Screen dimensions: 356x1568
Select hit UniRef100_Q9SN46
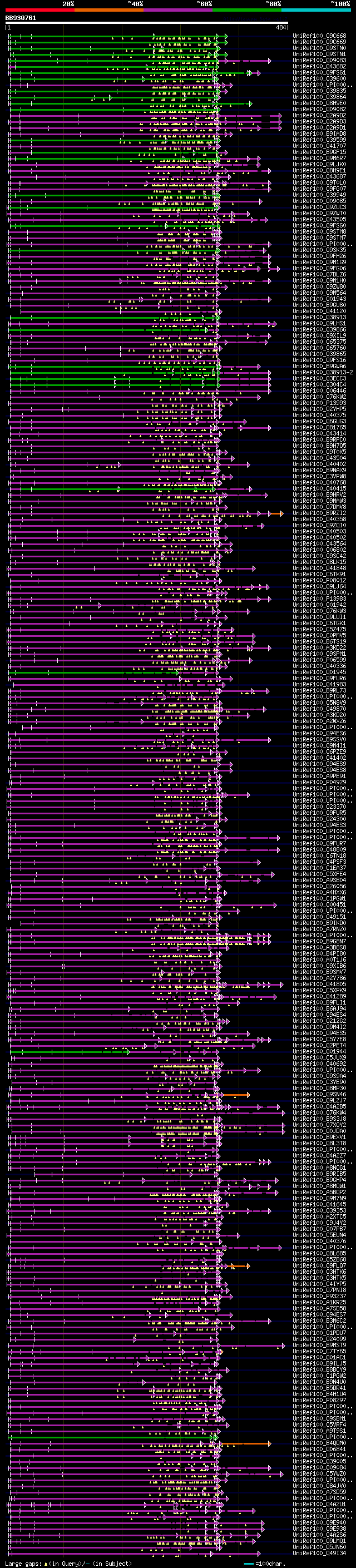click(319, 1095)
